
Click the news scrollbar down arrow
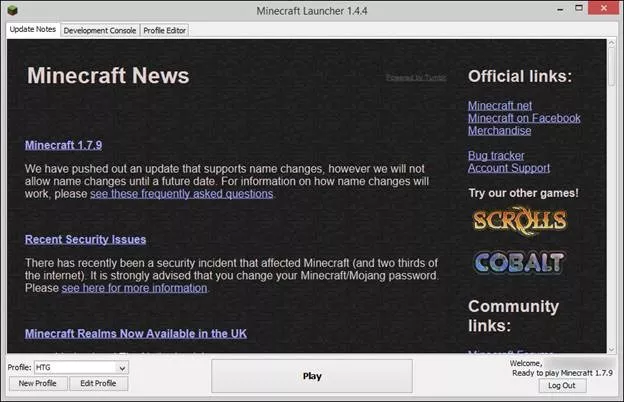pos(612,349)
